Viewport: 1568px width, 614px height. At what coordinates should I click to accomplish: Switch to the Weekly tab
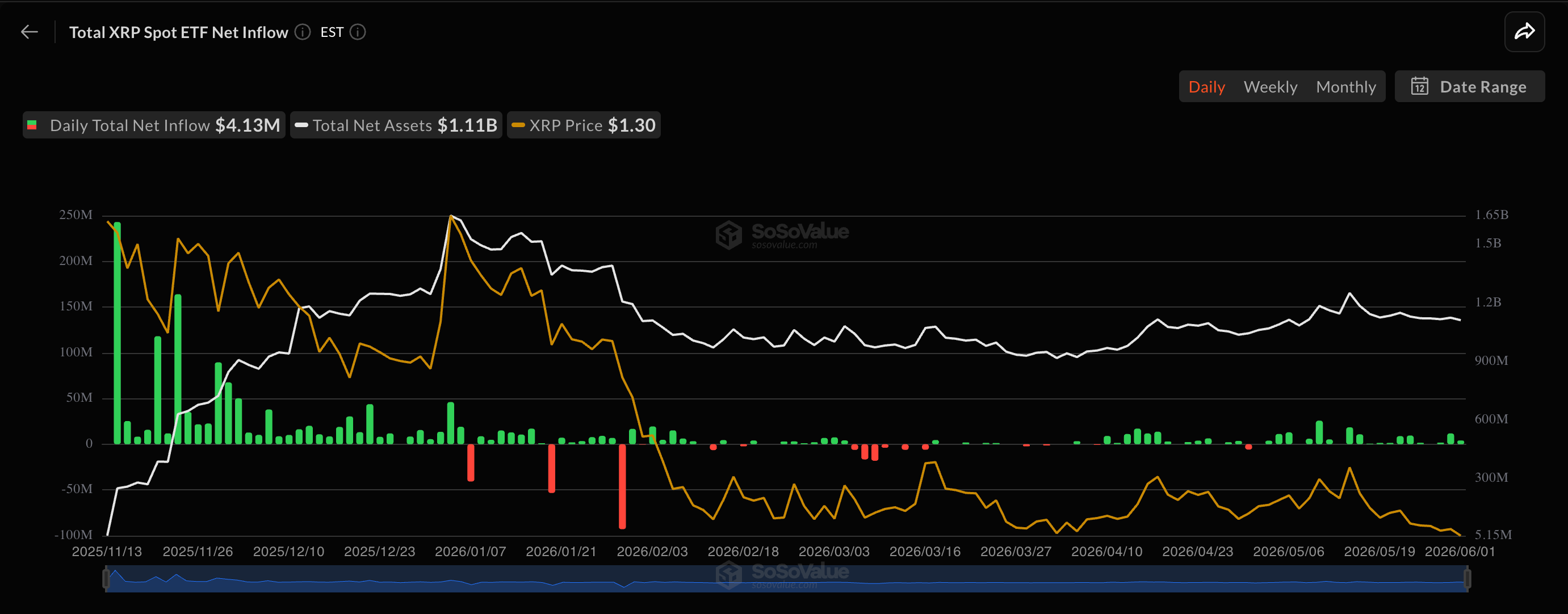tap(1271, 87)
